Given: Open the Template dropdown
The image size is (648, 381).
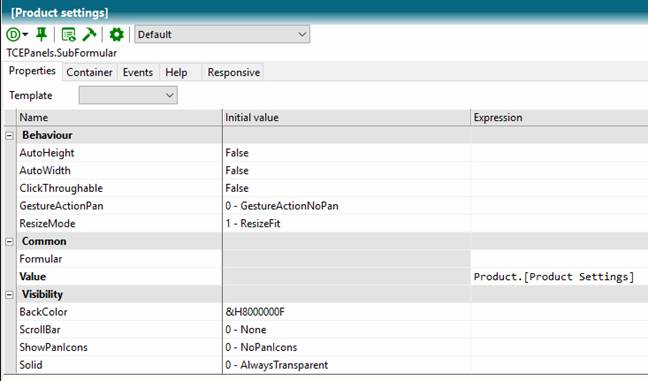Looking at the screenshot, I should (x=128, y=95).
